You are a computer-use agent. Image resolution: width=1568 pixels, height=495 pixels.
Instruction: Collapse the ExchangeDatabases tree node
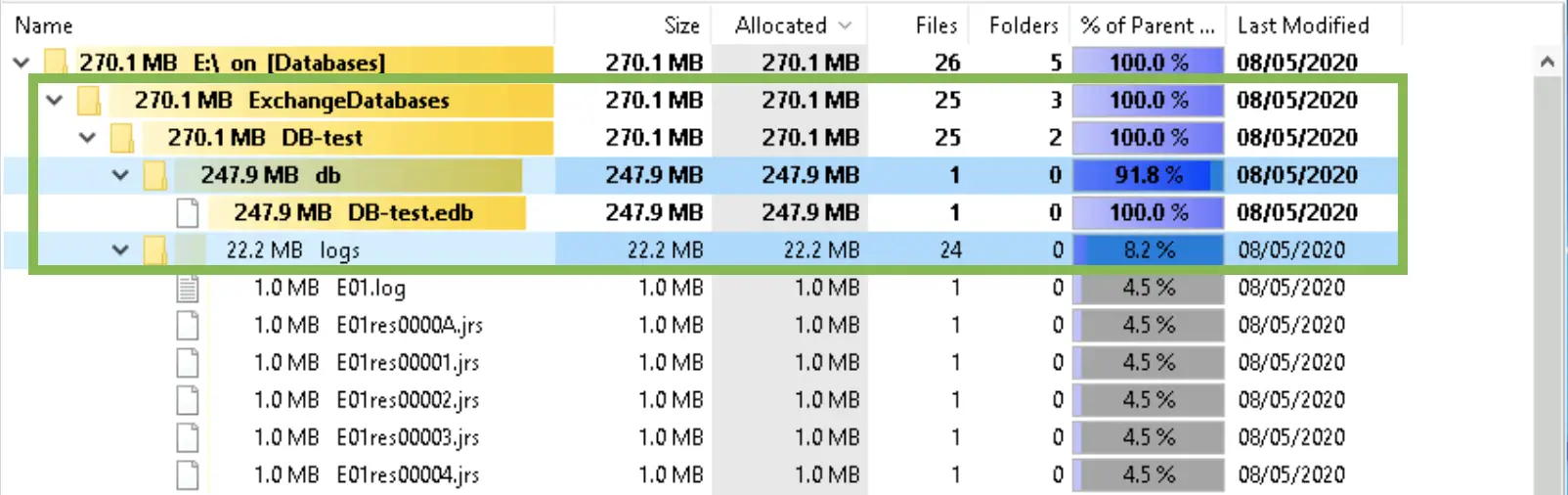[x=55, y=100]
